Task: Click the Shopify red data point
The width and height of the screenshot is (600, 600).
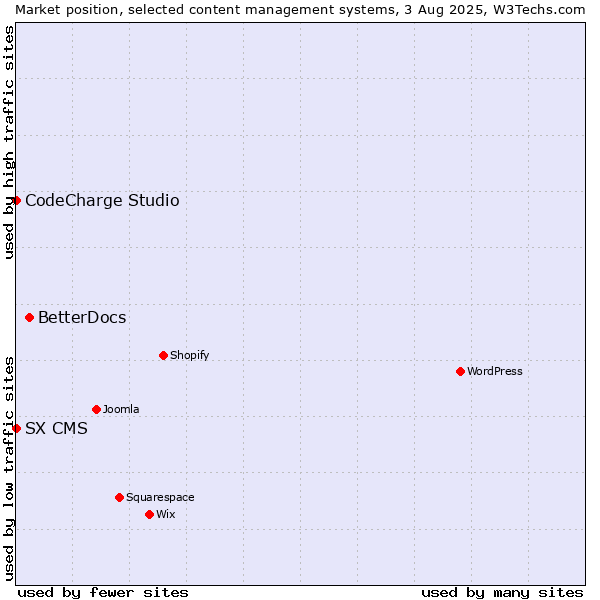Action: click(163, 355)
